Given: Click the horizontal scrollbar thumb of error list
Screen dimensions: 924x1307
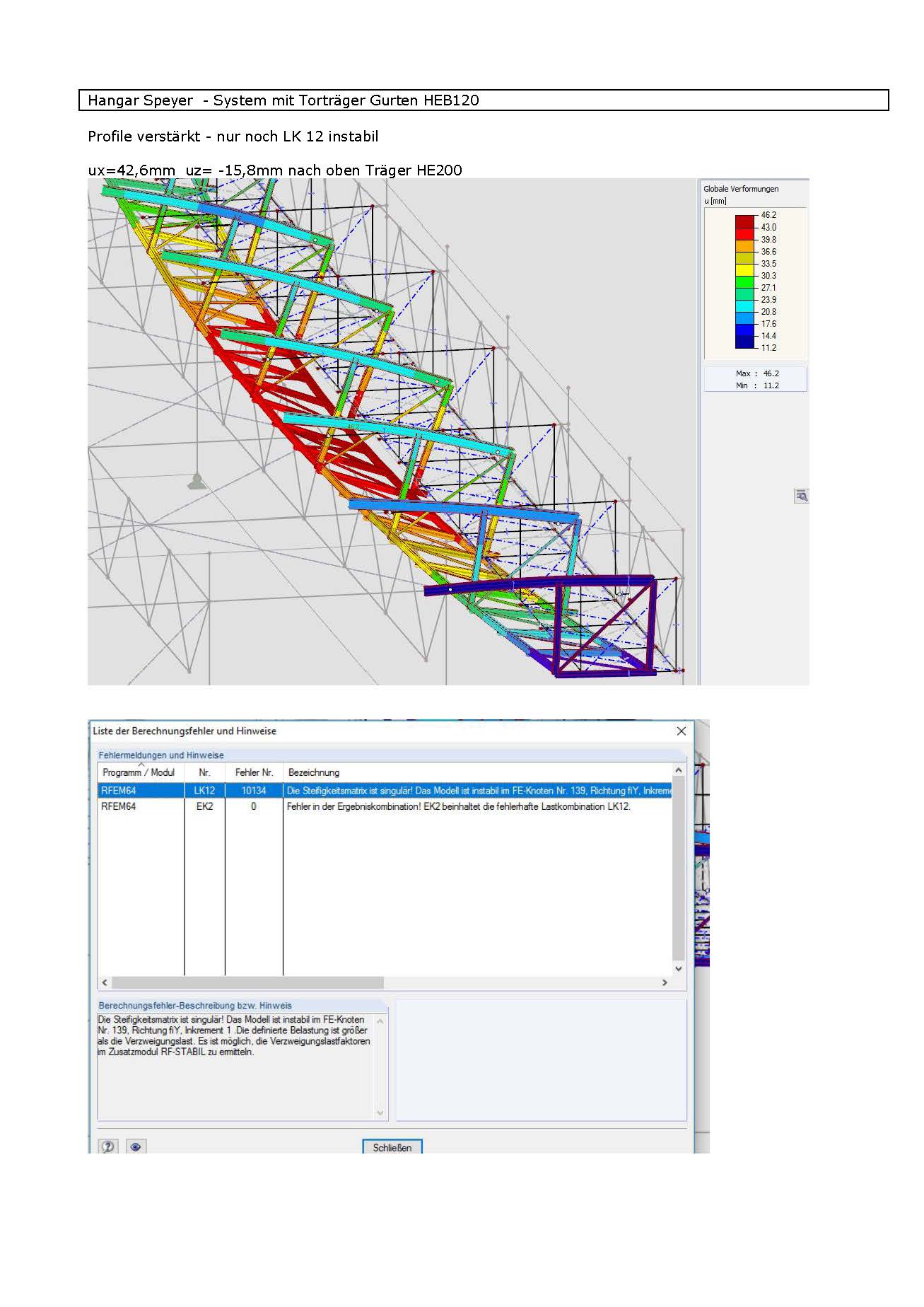Looking at the screenshot, I should (247, 982).
